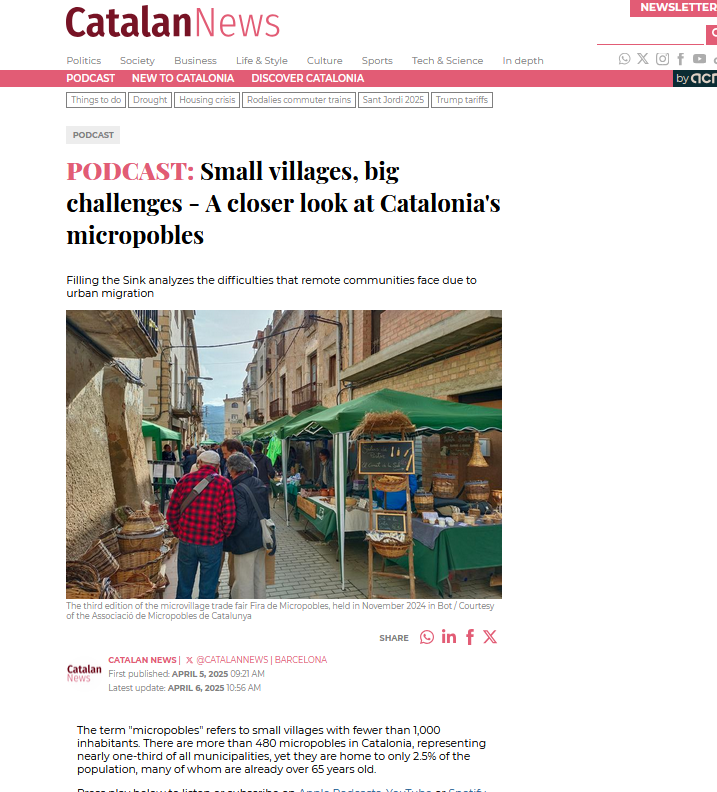Open the Politics menu section

pyautogui.click(x=84, y=61)
